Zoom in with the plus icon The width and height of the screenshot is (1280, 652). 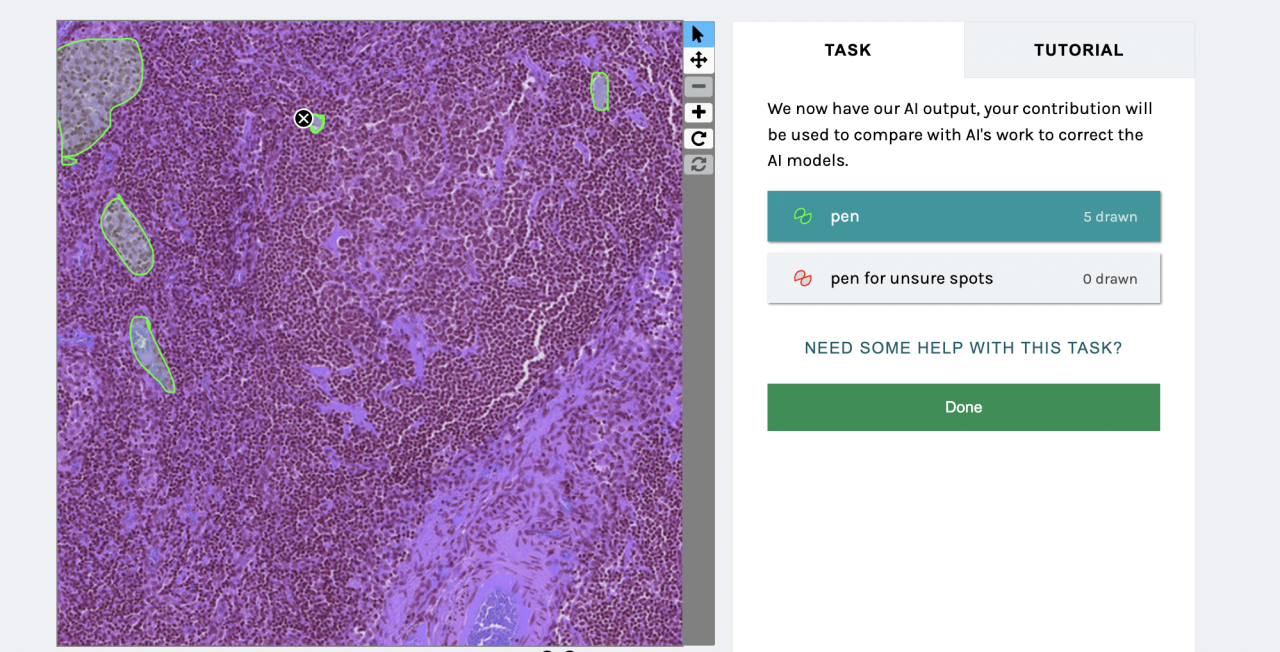(698, 113)
